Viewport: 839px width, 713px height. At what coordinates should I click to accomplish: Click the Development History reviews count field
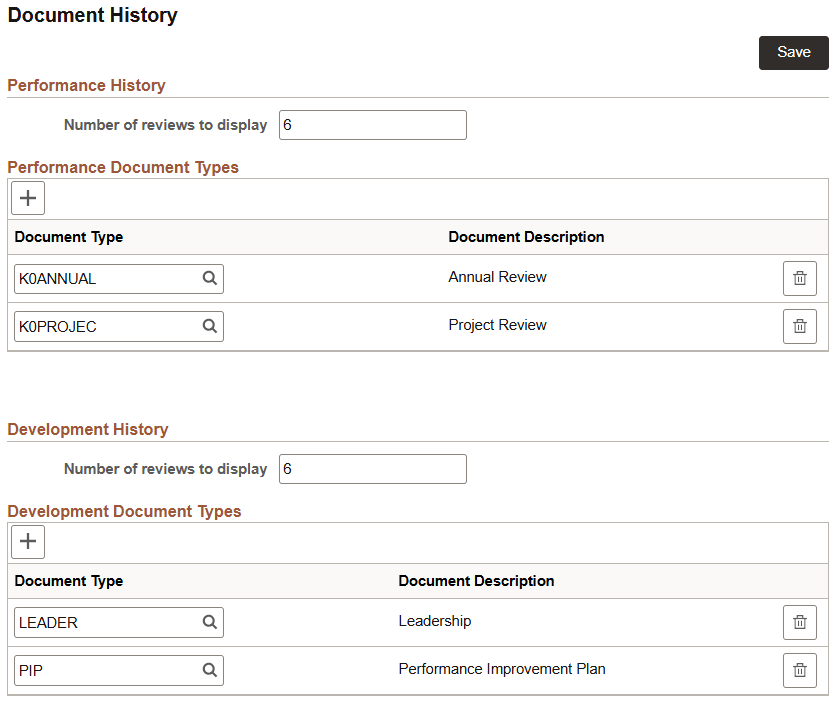click(372, 468)
